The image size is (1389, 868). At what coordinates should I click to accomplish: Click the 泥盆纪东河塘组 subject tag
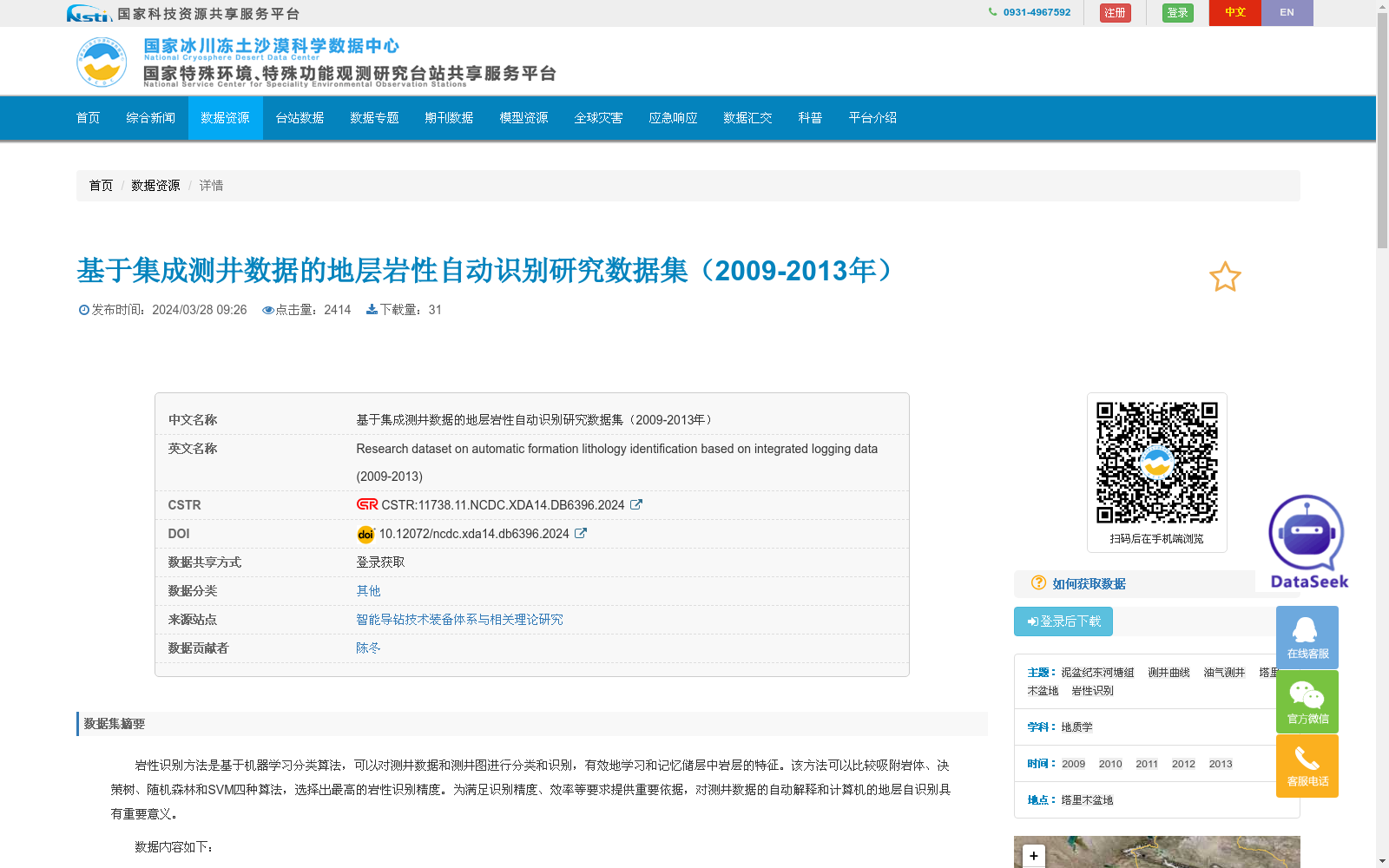[1097, 673]
